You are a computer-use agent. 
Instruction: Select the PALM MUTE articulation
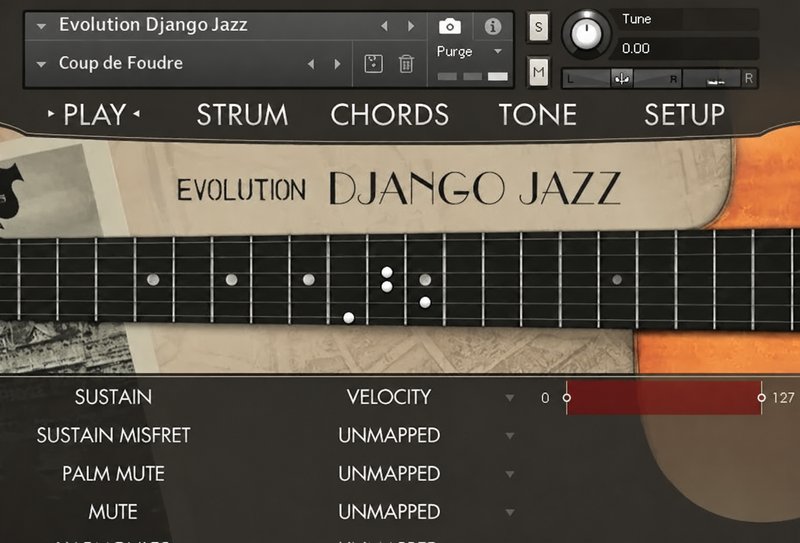tap(113, 474)
